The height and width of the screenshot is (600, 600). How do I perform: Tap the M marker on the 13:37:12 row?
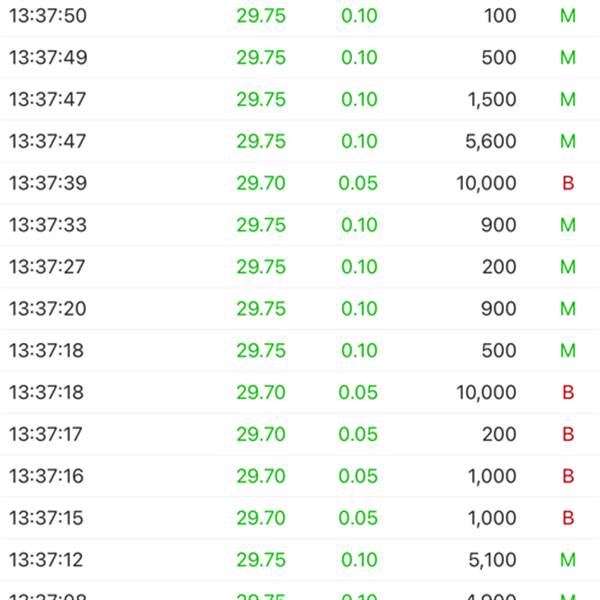pyautogui.click(x=568, y=559)
